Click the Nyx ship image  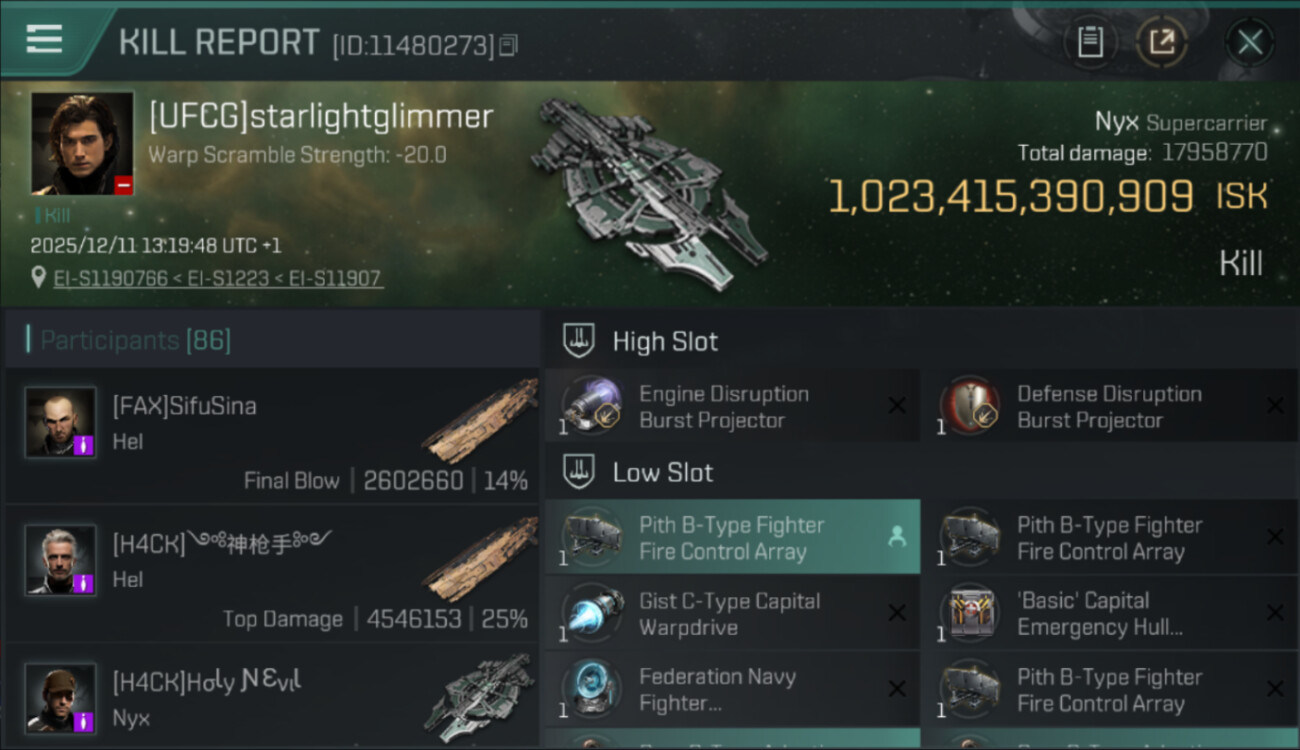click(650, 190)
